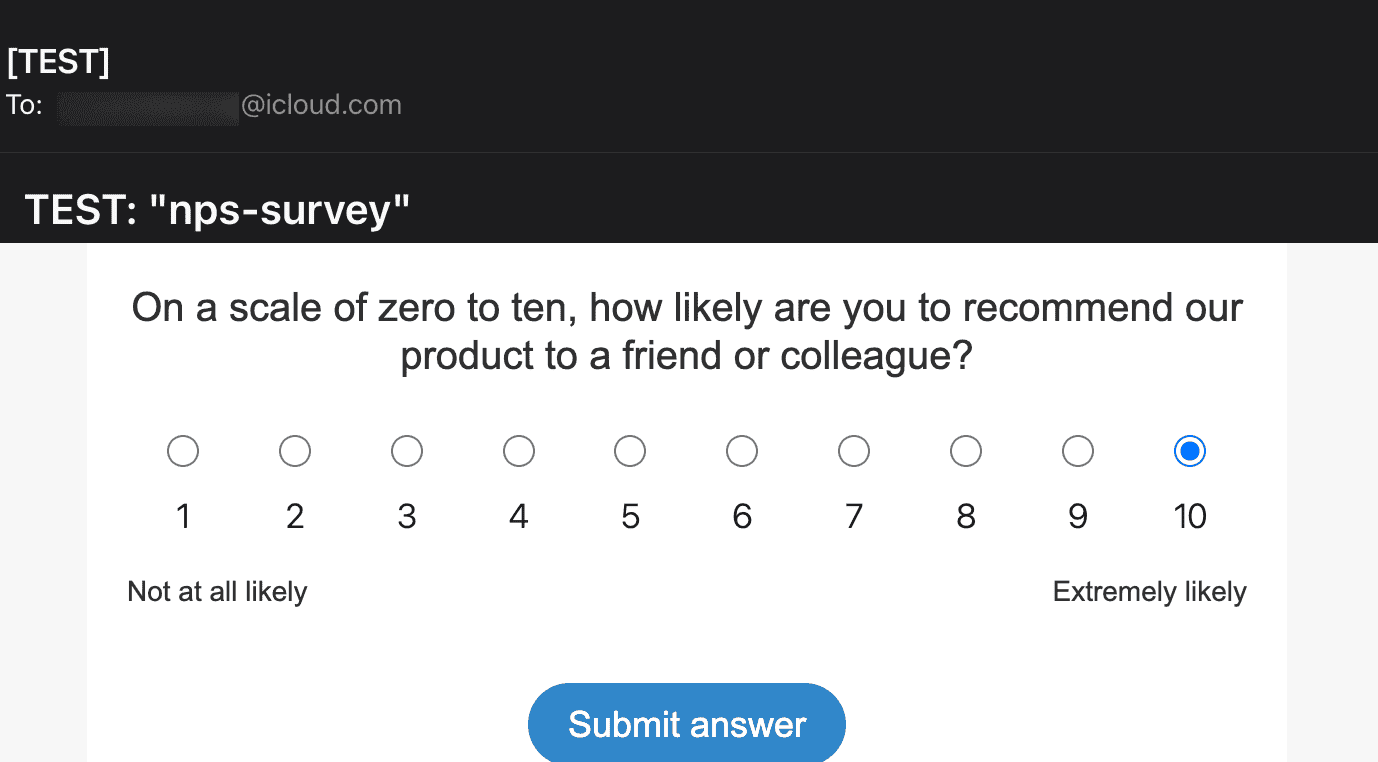Click the "To:" recipient field label

[24, 105]
